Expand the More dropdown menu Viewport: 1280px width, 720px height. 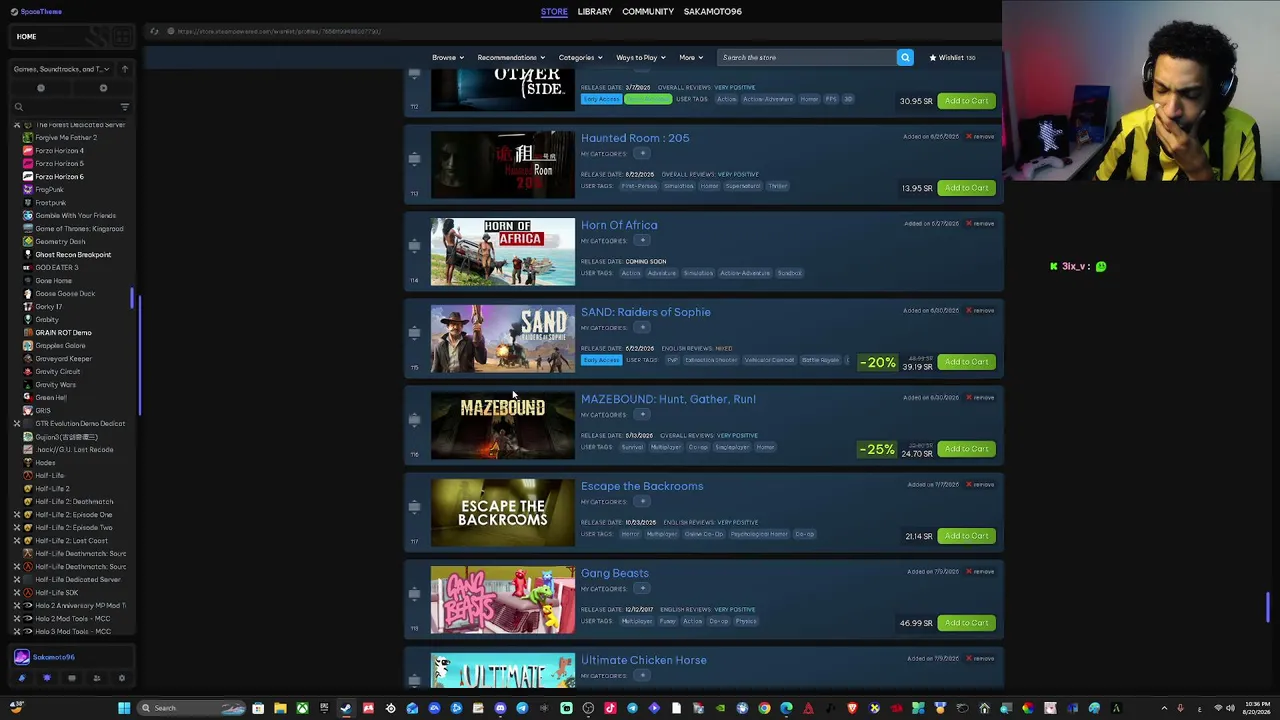pos(691,57)
